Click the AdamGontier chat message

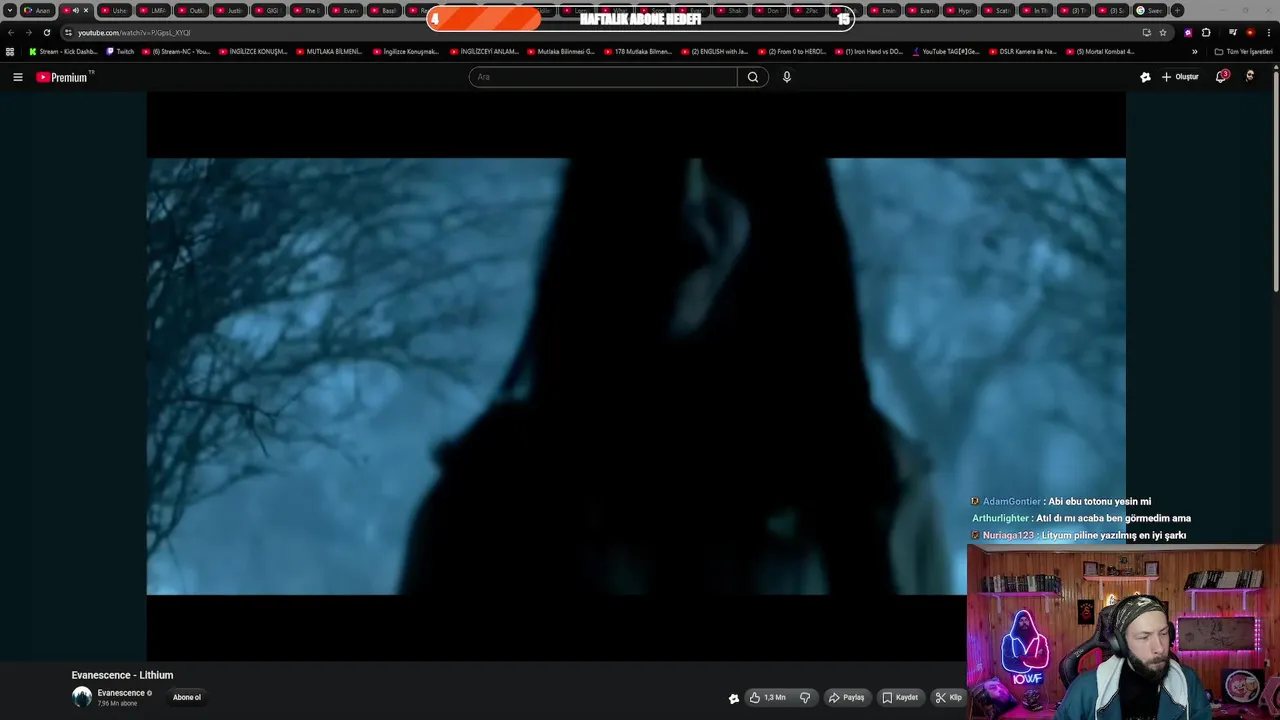1061,501
